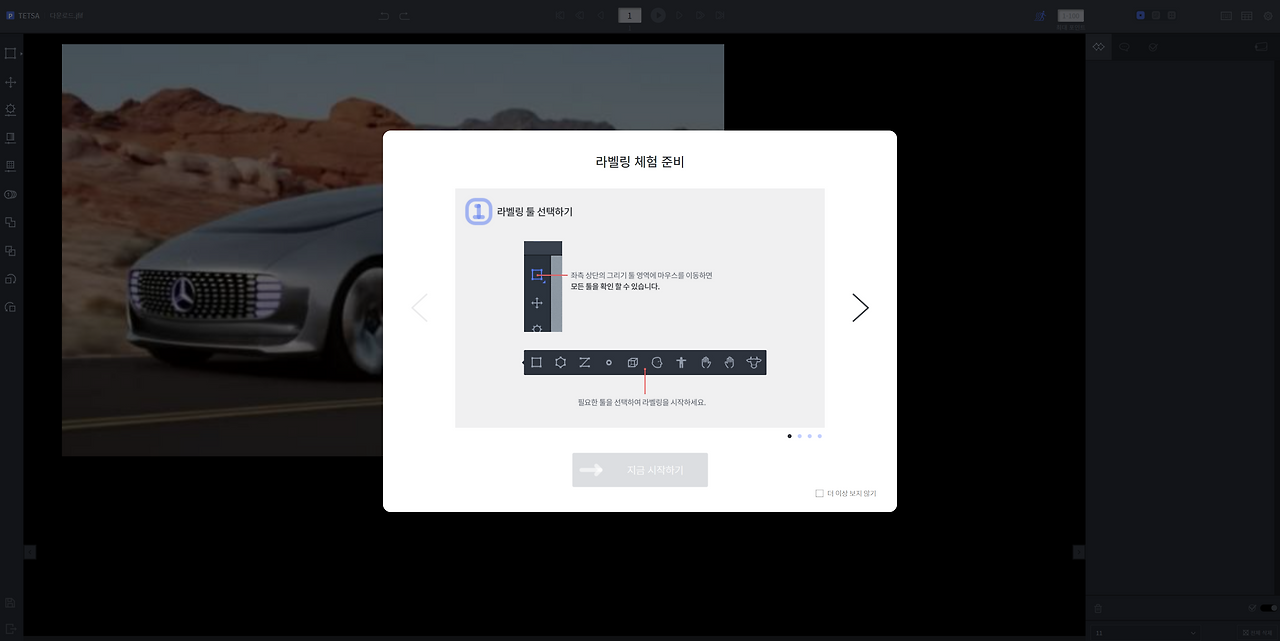Open the brightness adjustment tool in left toolbar
1280x641 pixels.
coord(11,110)
